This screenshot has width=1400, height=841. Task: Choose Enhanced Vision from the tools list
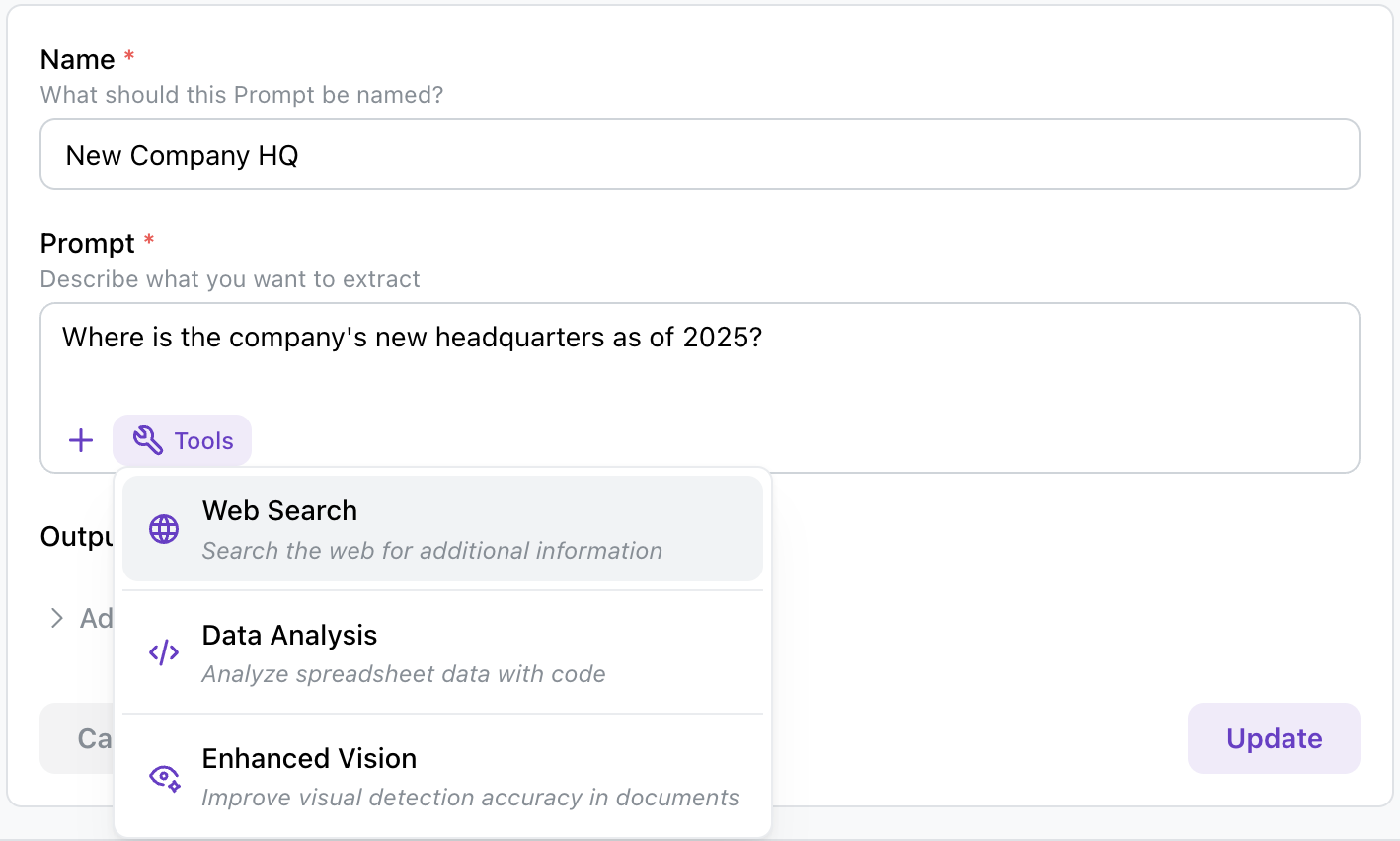tap(442, 776)
